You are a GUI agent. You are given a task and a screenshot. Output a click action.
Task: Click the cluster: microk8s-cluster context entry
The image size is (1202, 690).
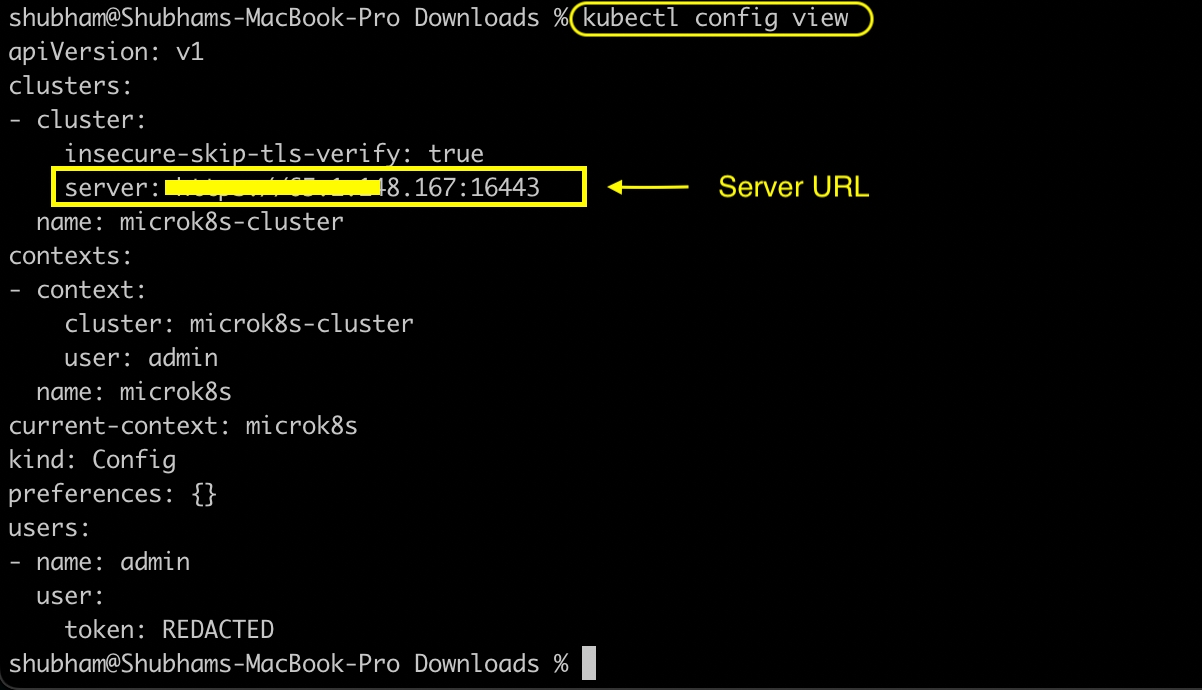[239, 324]
